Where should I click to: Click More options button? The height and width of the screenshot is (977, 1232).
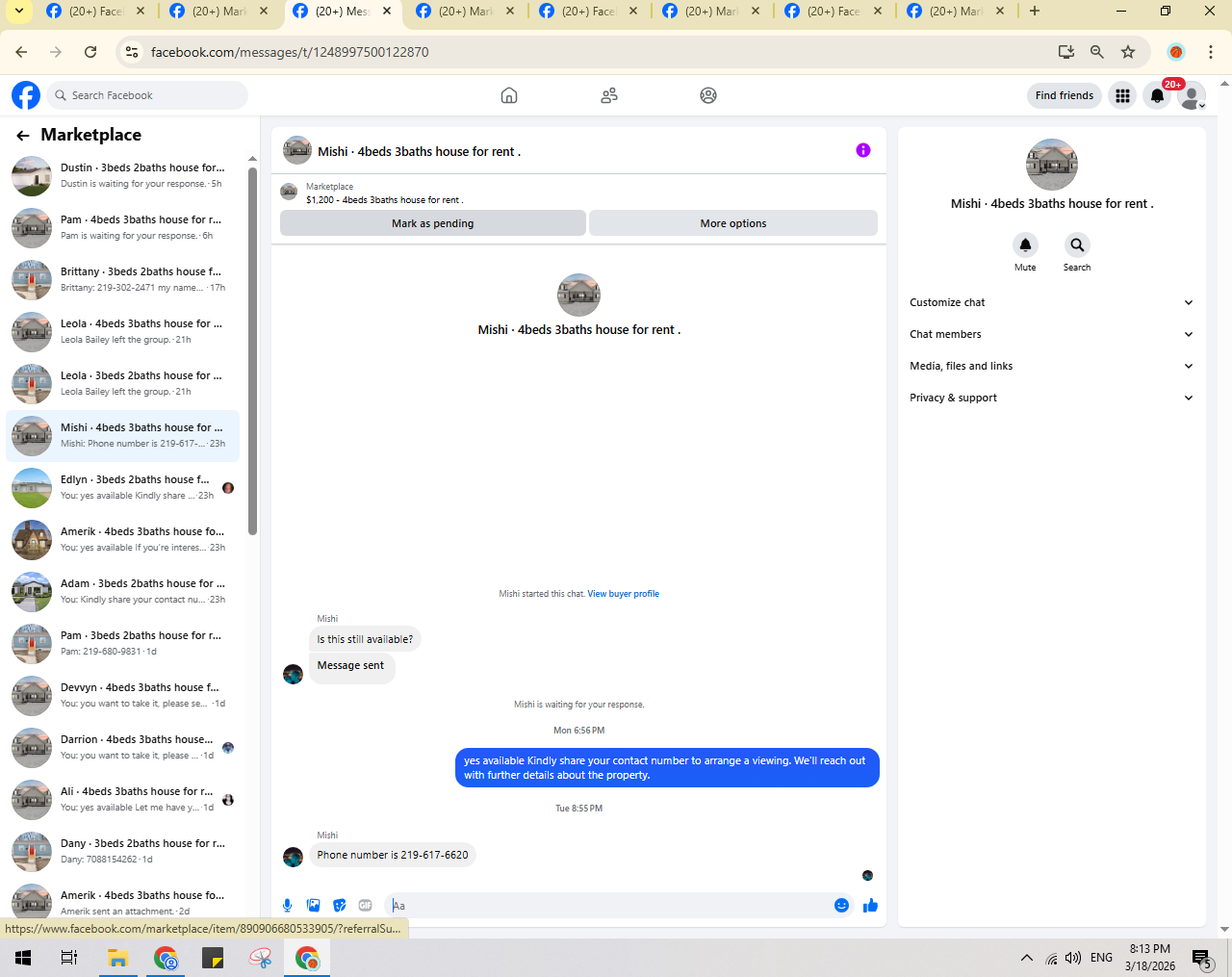(x=733, y=223)
